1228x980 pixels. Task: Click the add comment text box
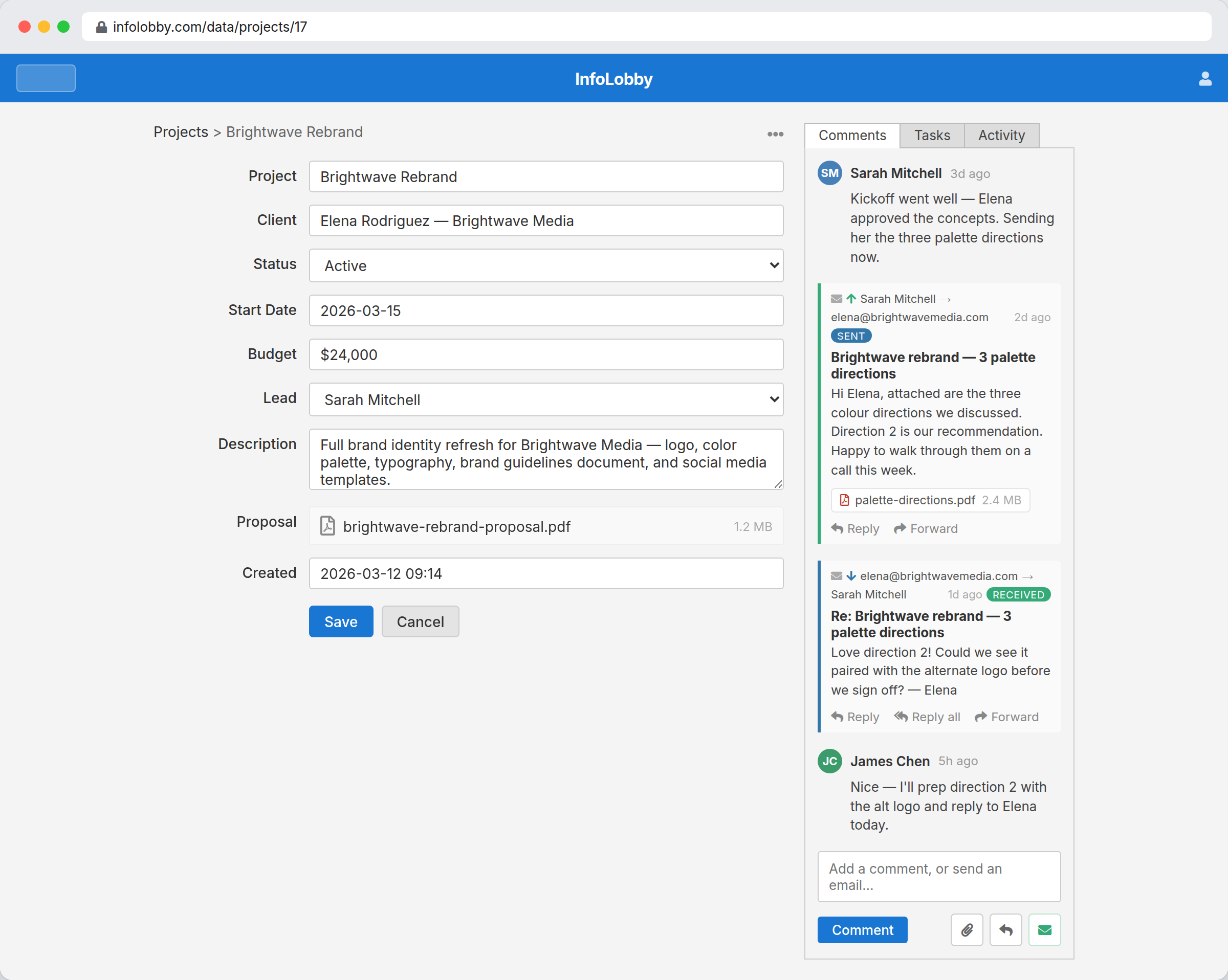coord(939,876)
